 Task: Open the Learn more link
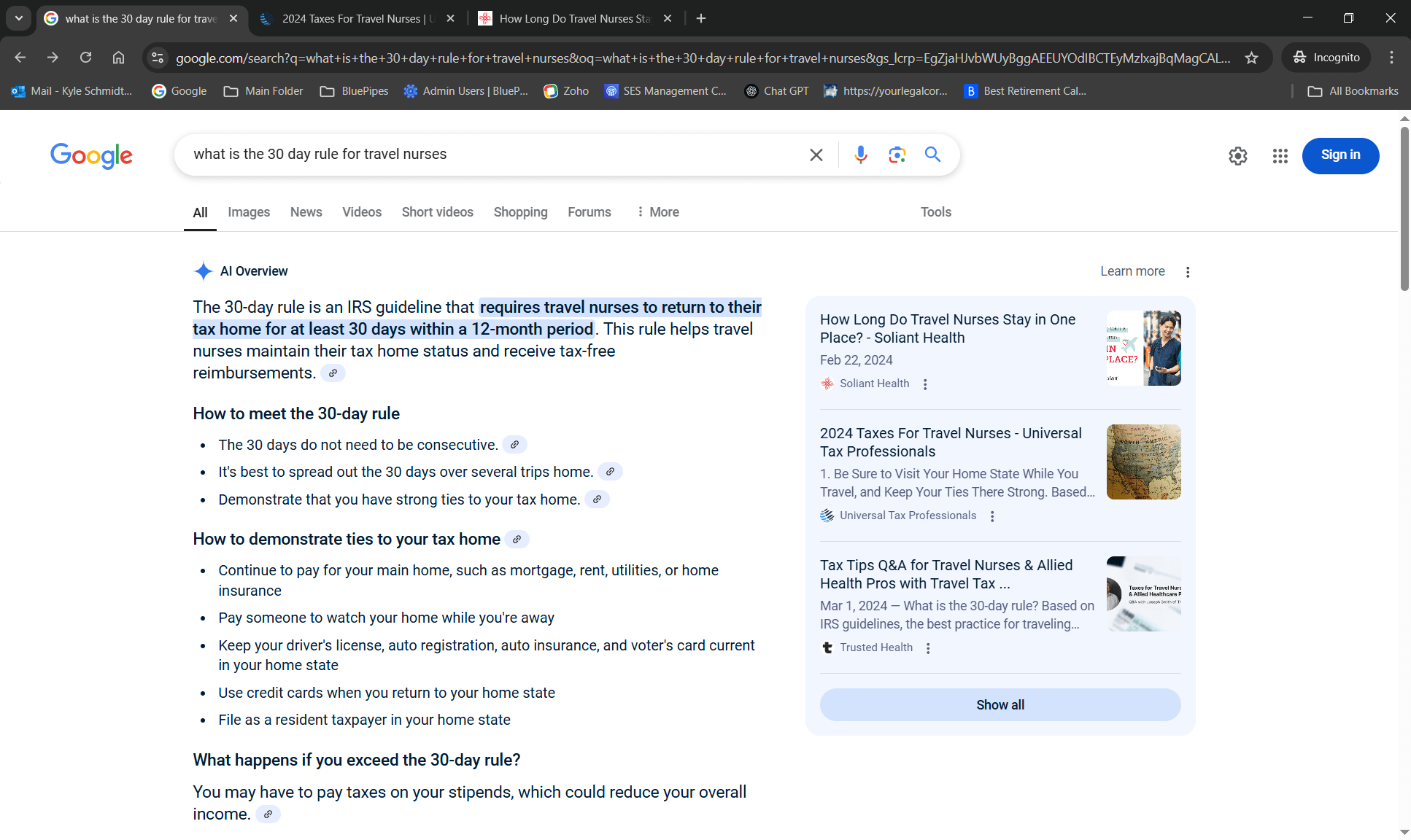(x=1132, y=271)
